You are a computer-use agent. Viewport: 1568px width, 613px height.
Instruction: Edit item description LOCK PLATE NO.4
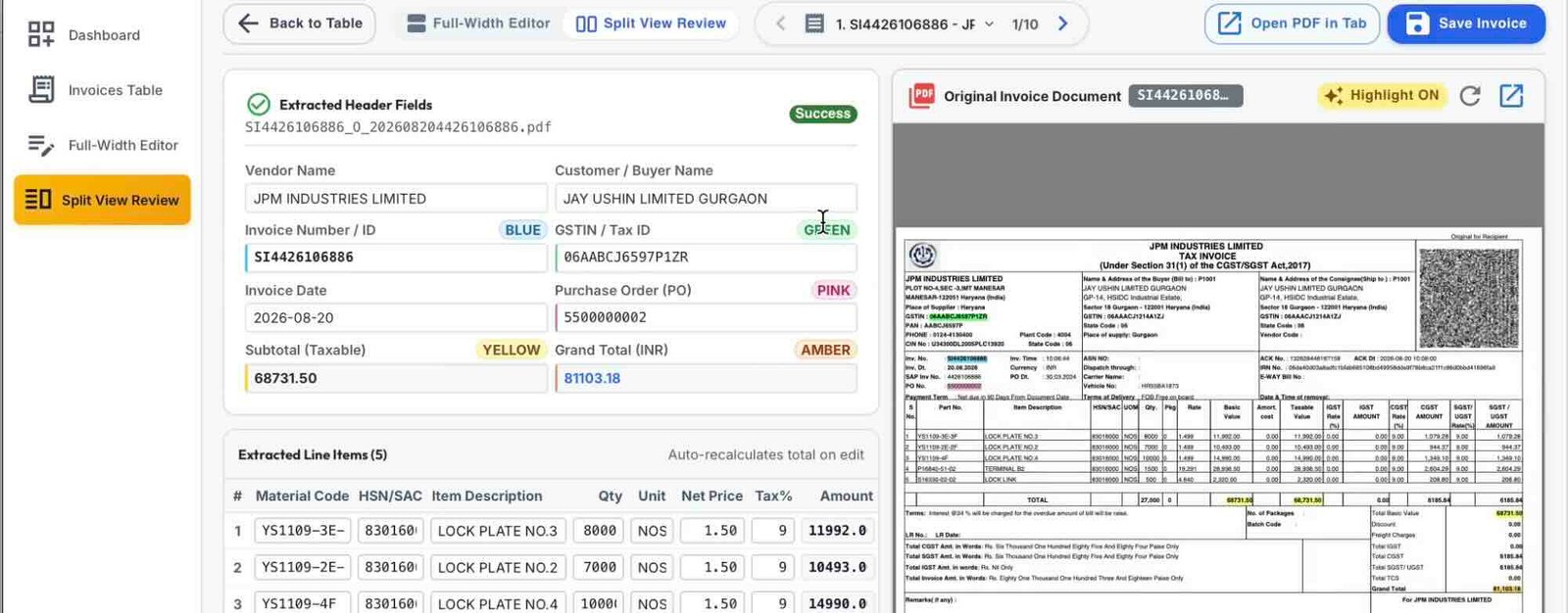(x=497, y=603)
